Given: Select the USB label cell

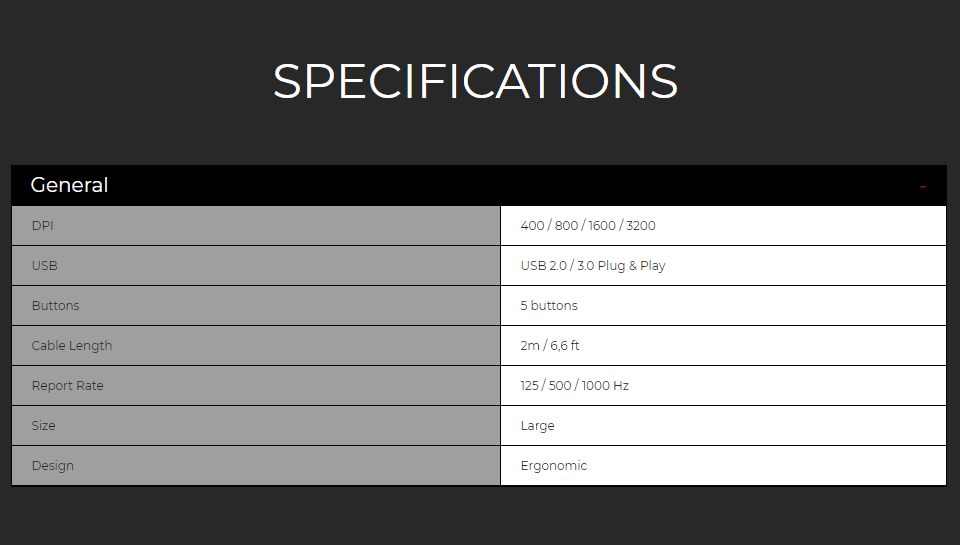Looking at the screenshot, I should pos(256,266).
